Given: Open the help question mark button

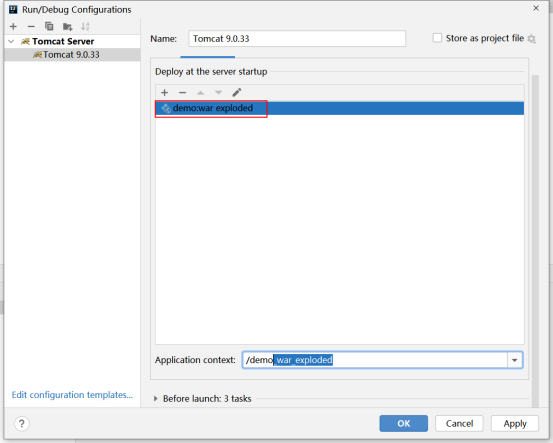Looking at the screenshot, I should point(22,423).
